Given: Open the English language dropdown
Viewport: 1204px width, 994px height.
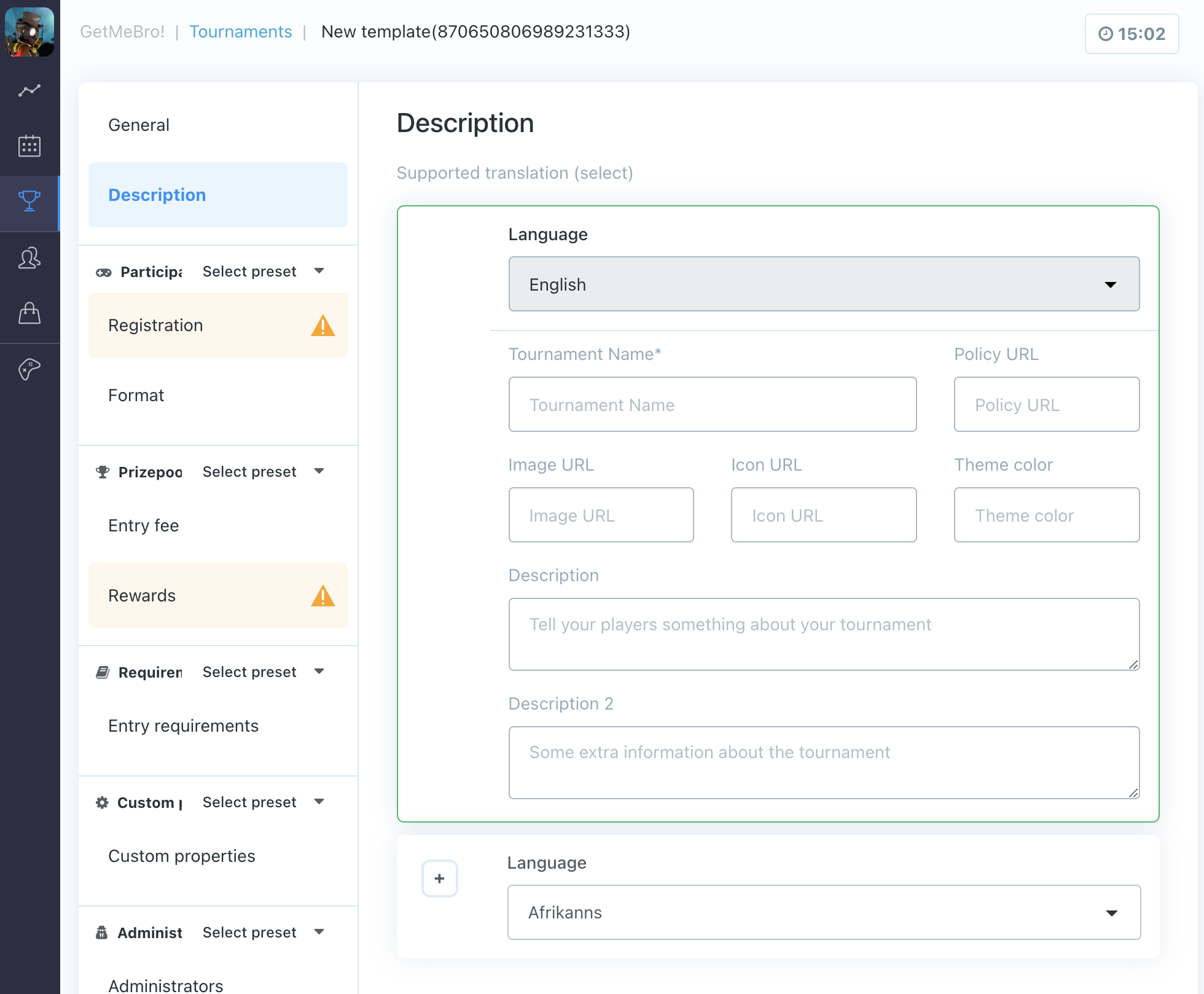Looking at the screenshot, I should [x=823, y=284].
